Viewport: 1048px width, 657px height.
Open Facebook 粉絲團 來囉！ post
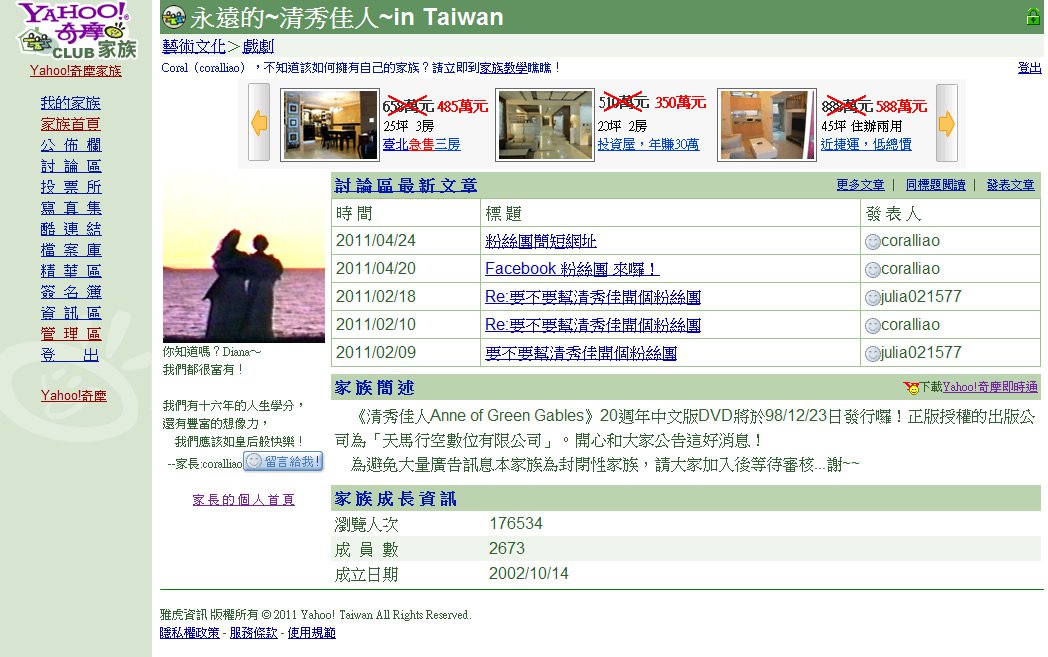572,269
